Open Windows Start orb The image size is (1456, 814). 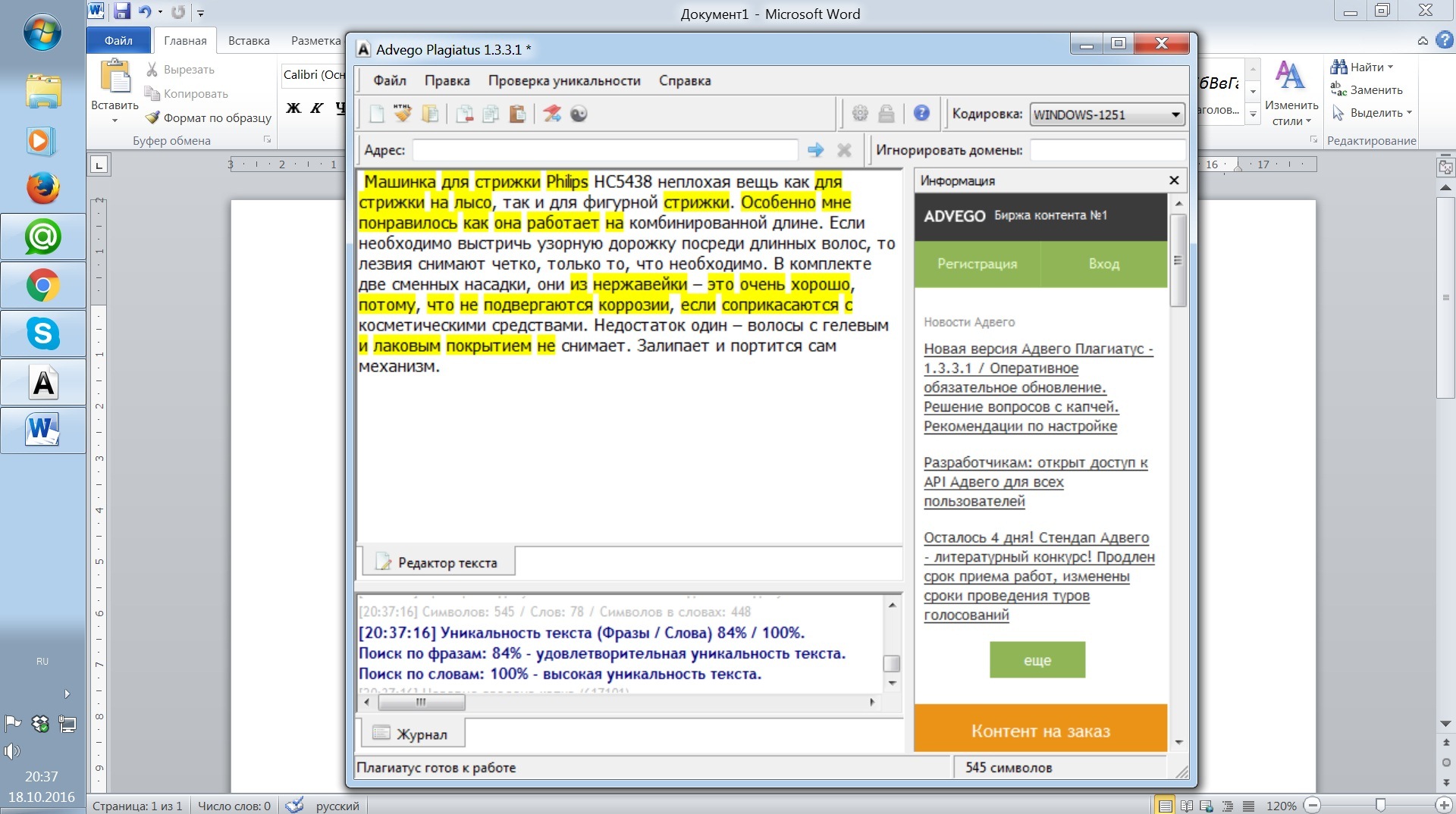[42, 33]
